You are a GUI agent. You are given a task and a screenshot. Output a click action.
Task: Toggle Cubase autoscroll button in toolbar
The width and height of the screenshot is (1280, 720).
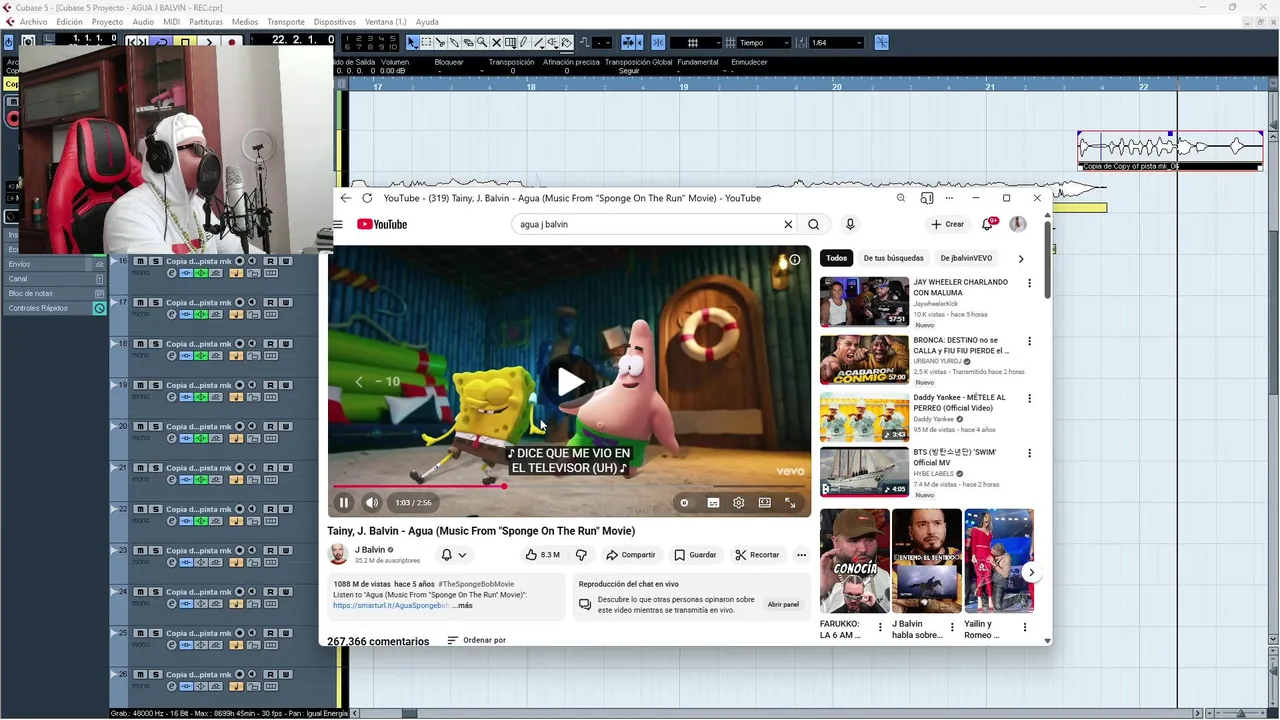pyautogui.click(x=628, y=43)
